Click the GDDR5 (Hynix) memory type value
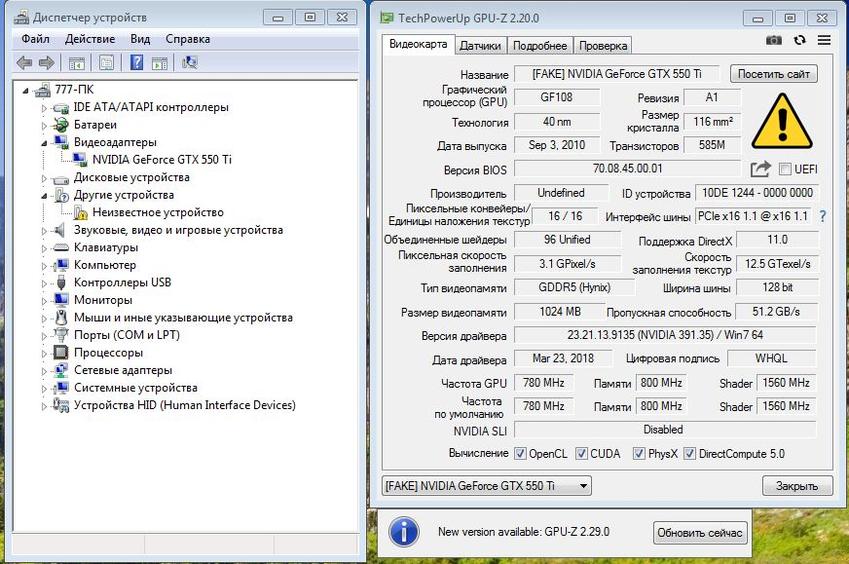Image resolution: width=849 pixels, height=564 pixels. coord(574,287)
